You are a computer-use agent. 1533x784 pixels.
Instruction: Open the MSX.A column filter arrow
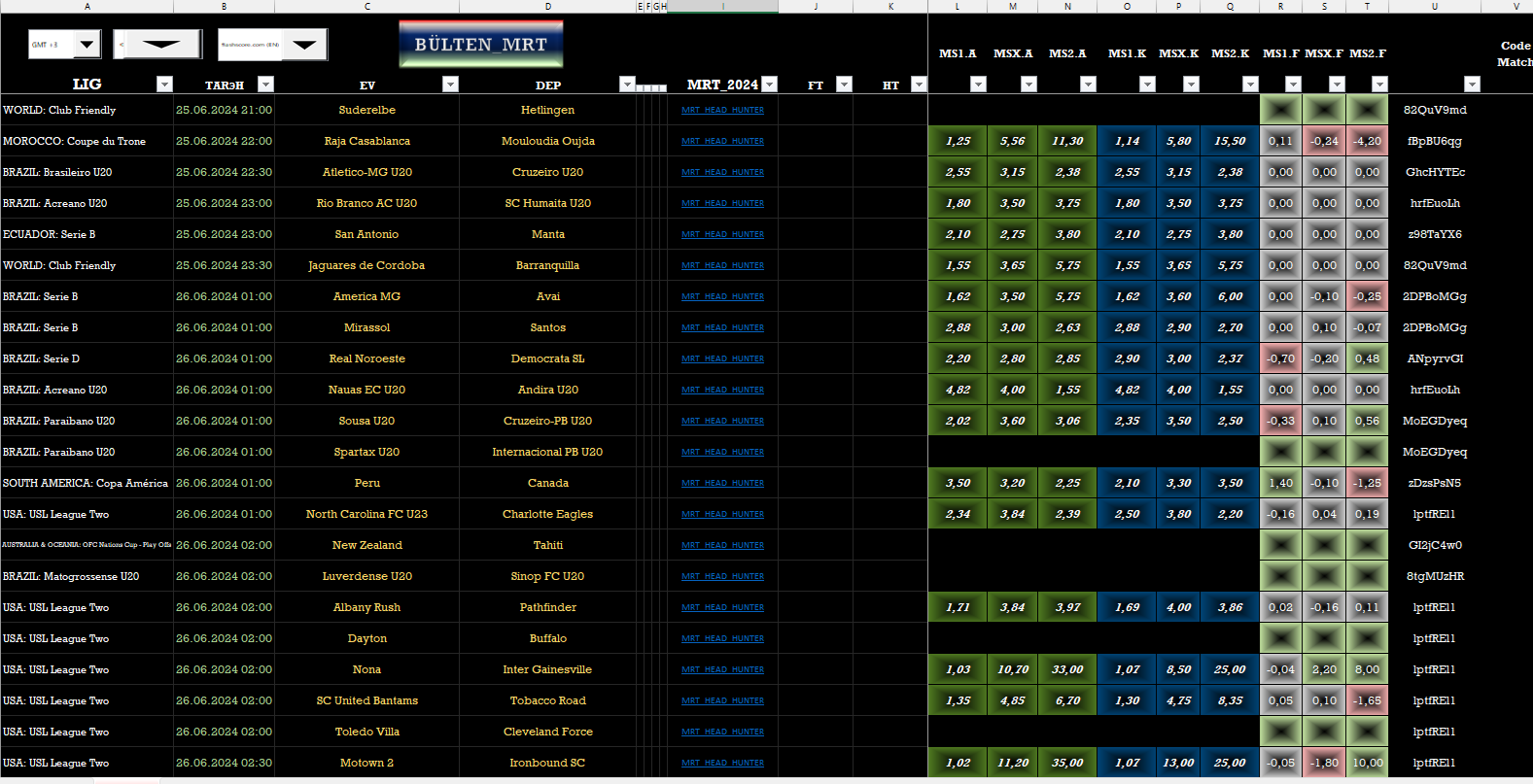click(1028, 85)
